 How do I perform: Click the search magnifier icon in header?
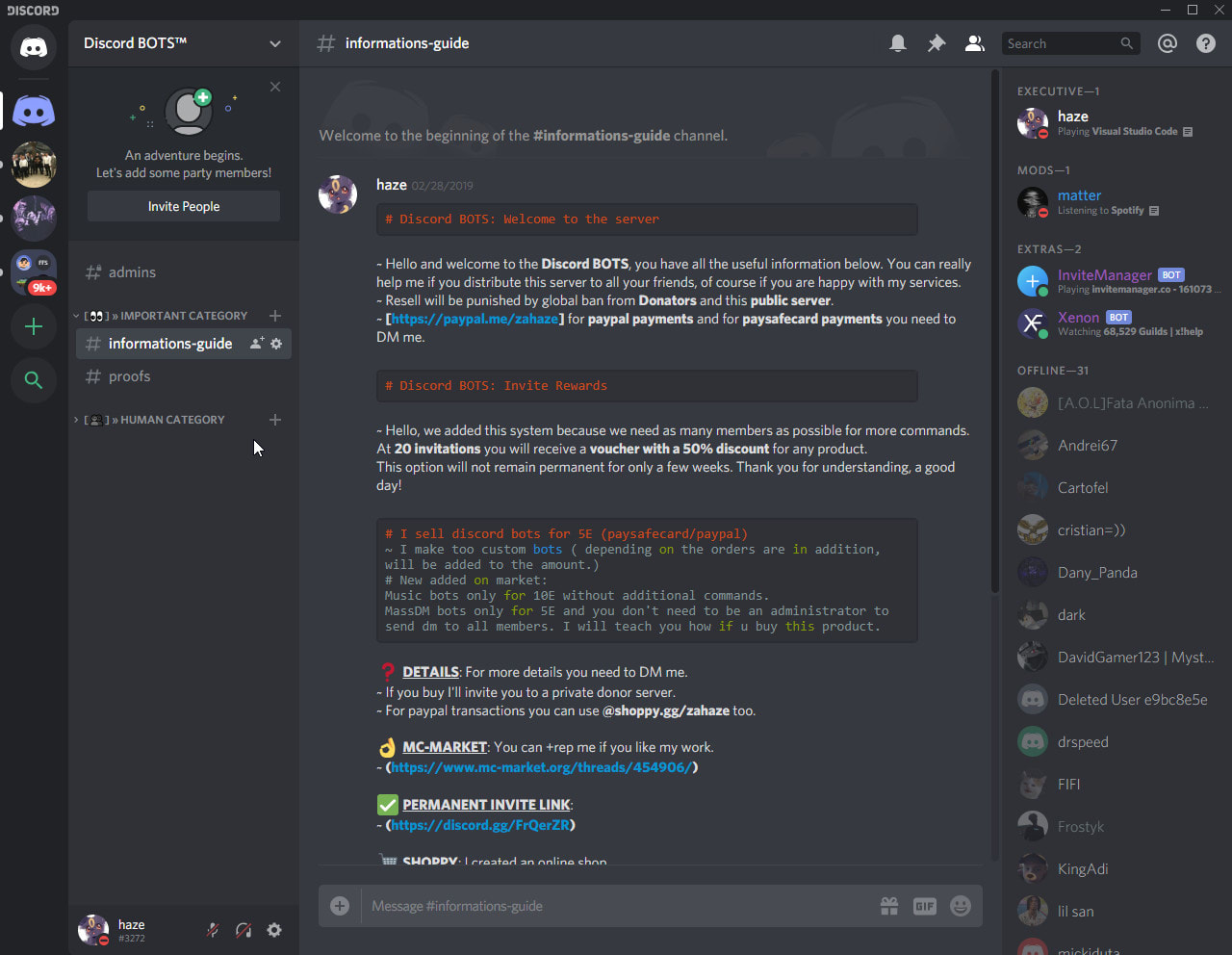pyautogui.click(x=1127, y=43)
